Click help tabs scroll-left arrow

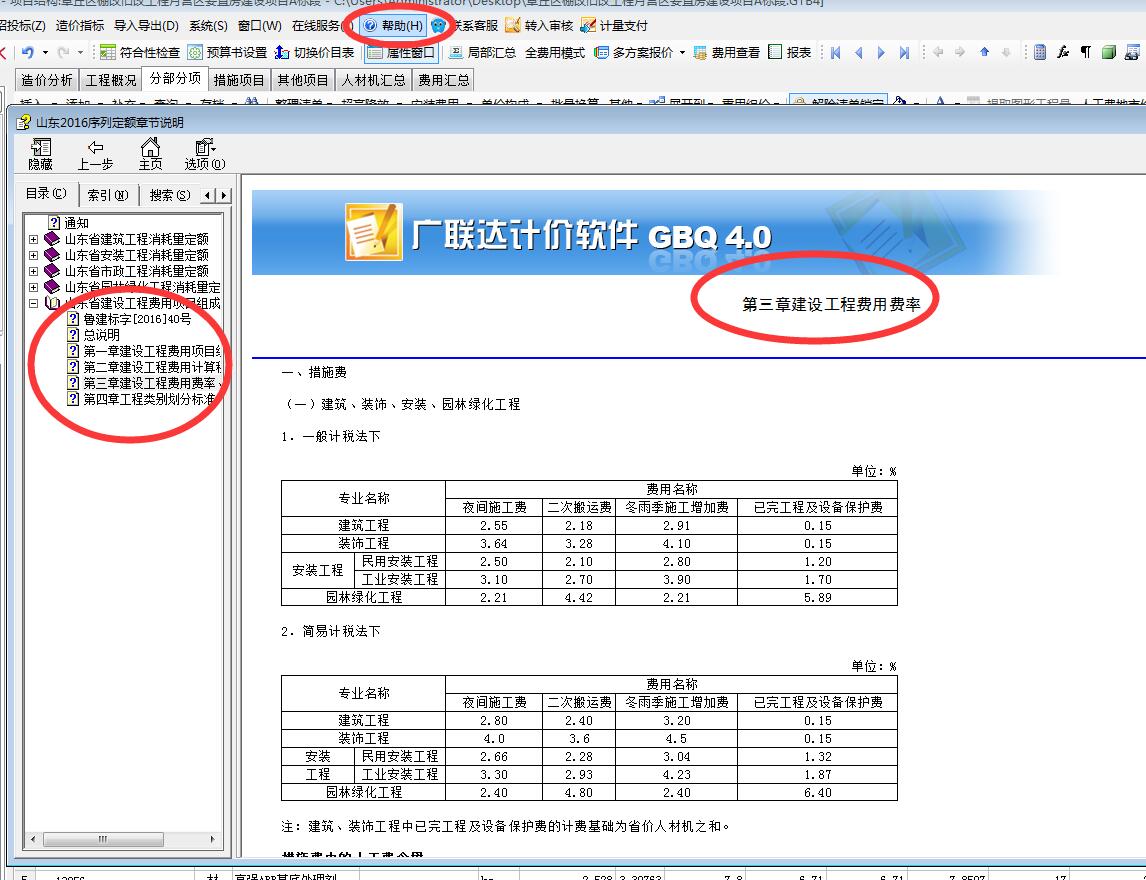pos(209,195)
